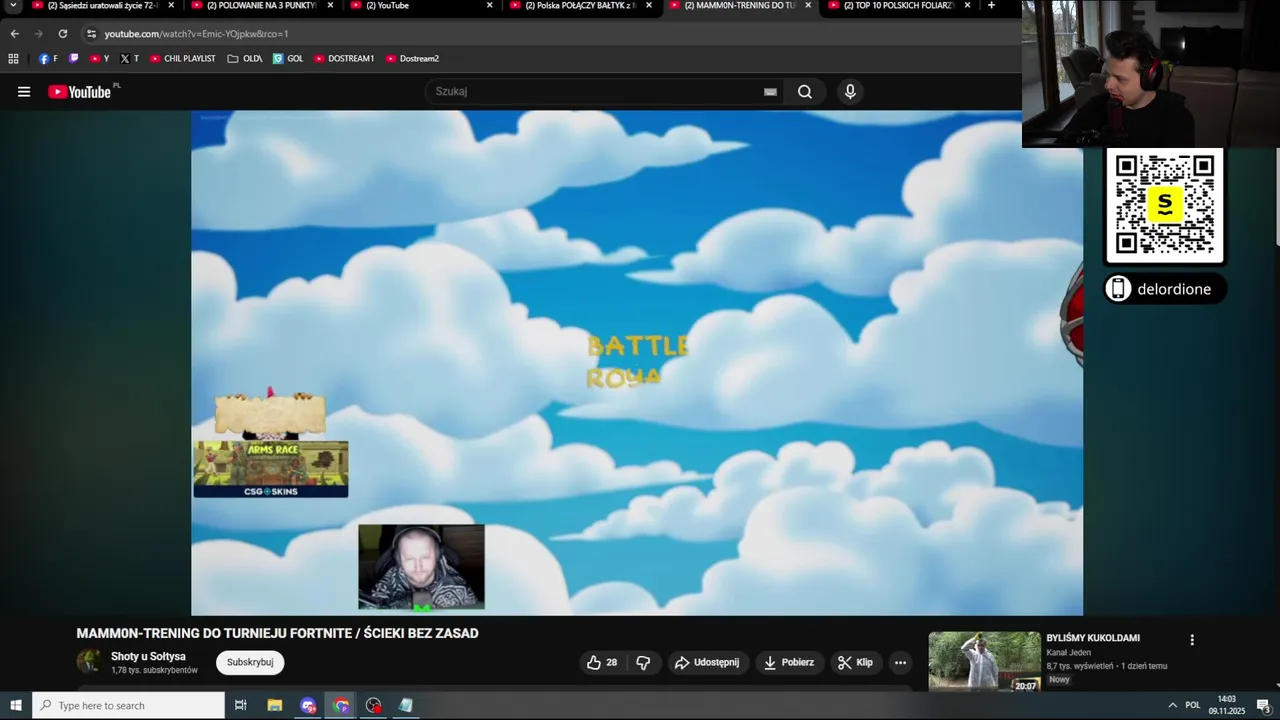
Task: Open the apps grid in bookmarks bar
Action: click(x=13, y=59)
